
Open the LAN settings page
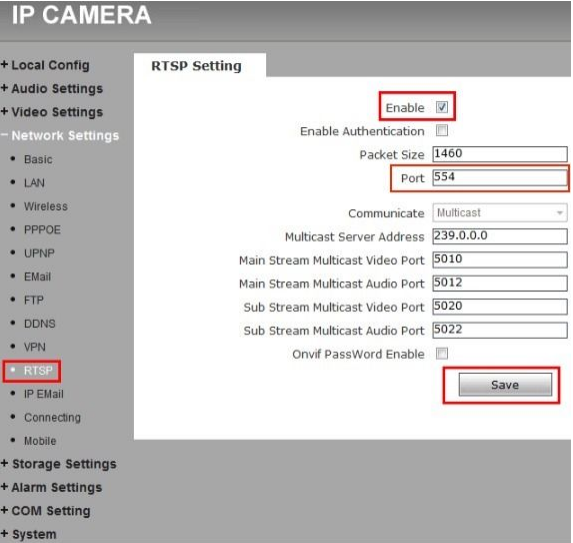click(x=34, y=183)
